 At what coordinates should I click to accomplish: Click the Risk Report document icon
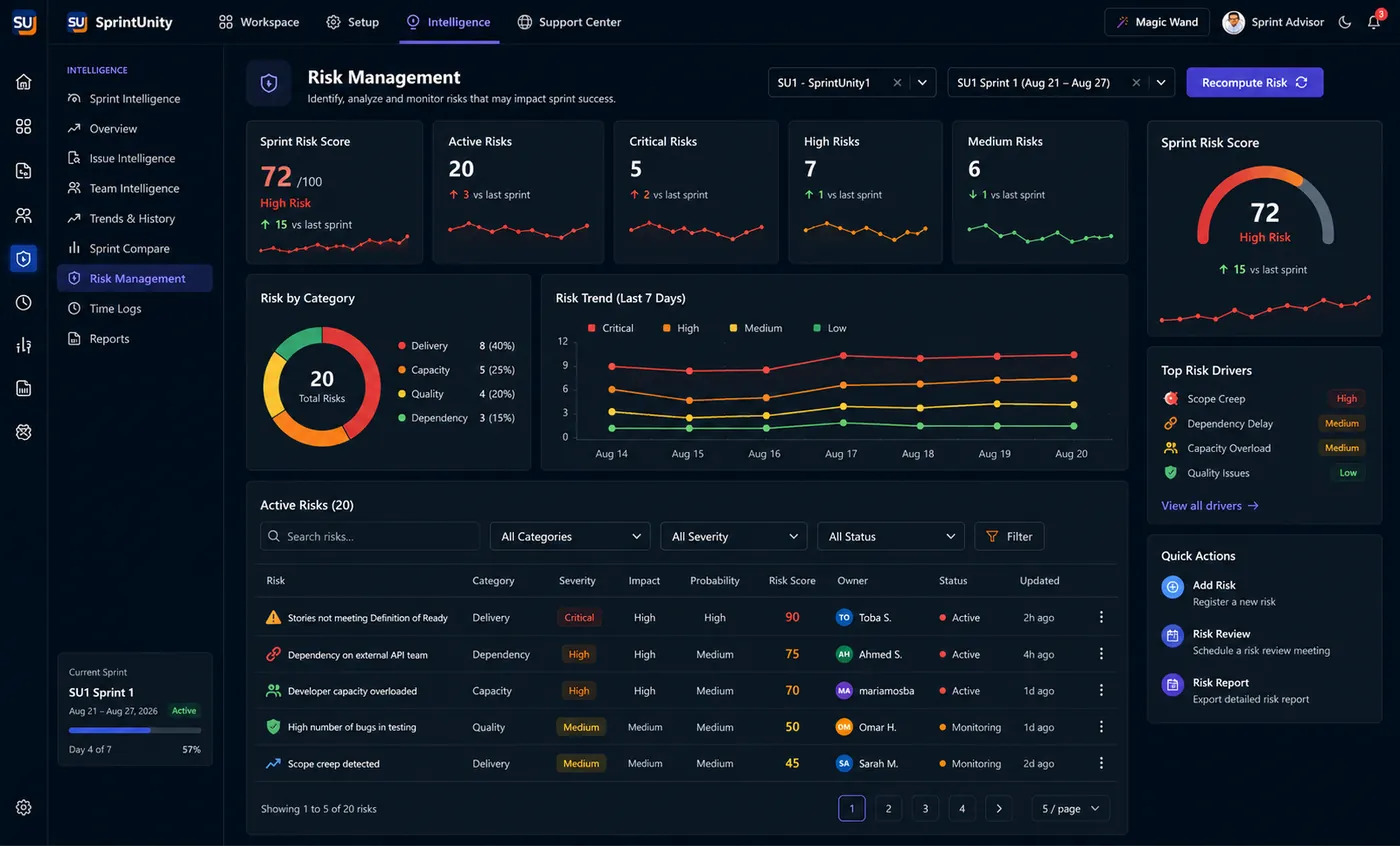coord(1173,685)
